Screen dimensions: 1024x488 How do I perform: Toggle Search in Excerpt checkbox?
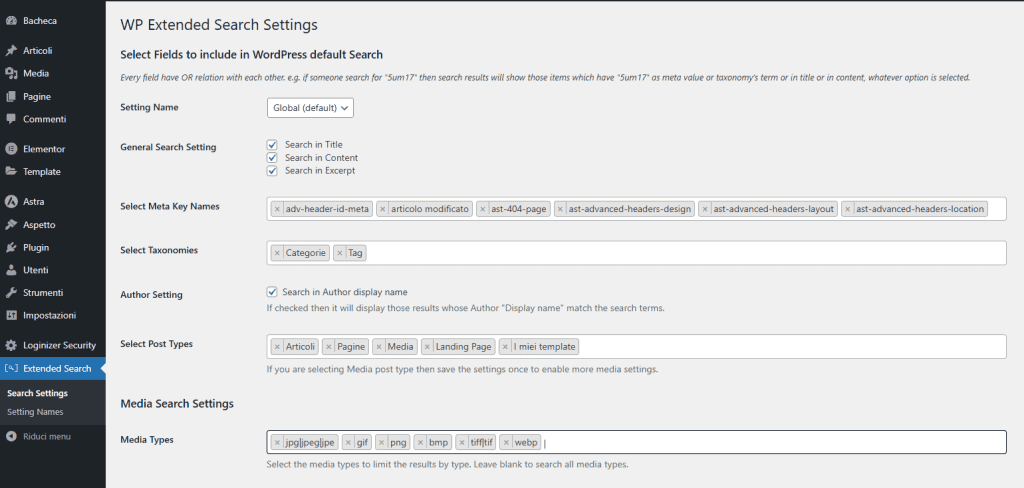[272, 171]
